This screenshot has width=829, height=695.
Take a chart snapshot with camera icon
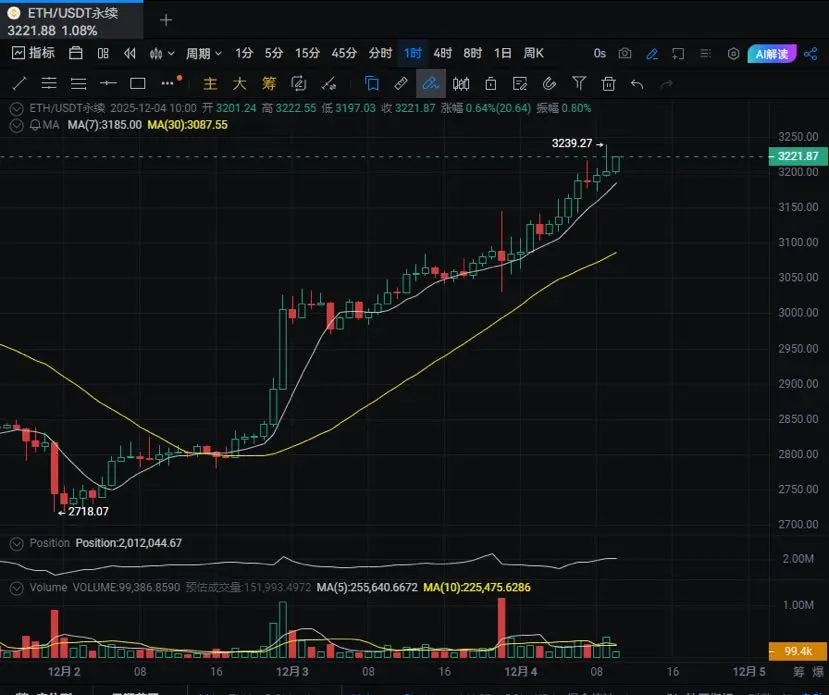pos(625,53)
